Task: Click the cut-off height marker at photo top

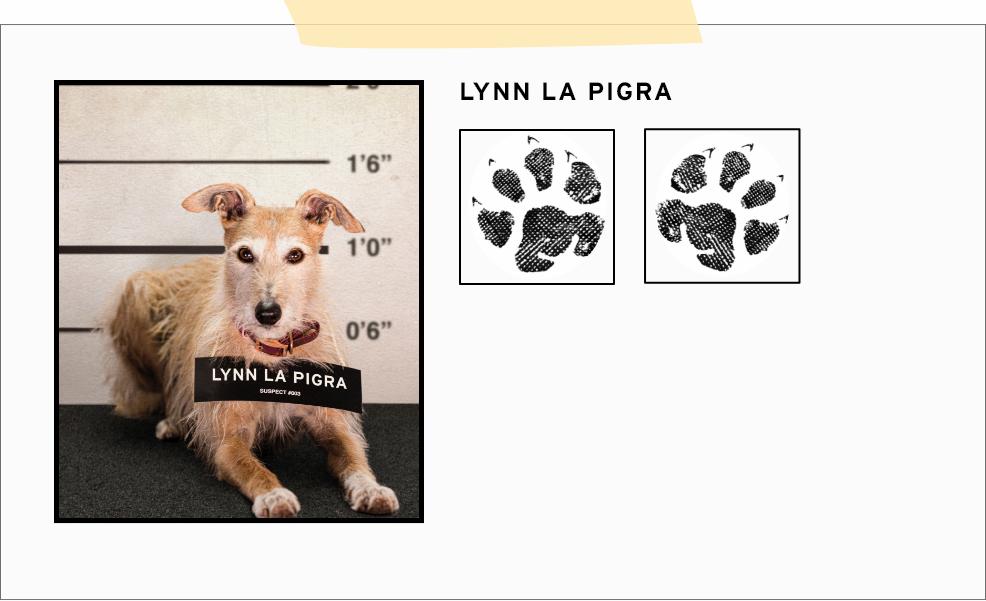Action: coord(363,87)
